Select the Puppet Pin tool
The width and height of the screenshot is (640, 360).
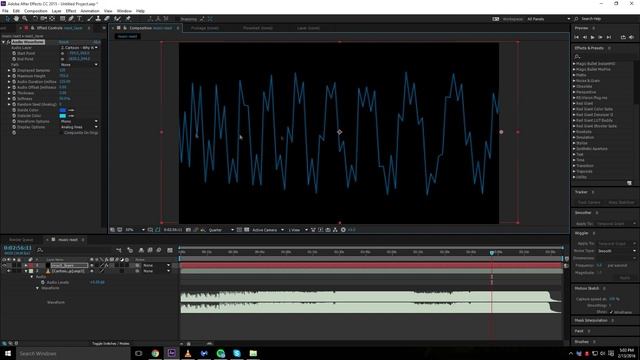pos(128,19)
